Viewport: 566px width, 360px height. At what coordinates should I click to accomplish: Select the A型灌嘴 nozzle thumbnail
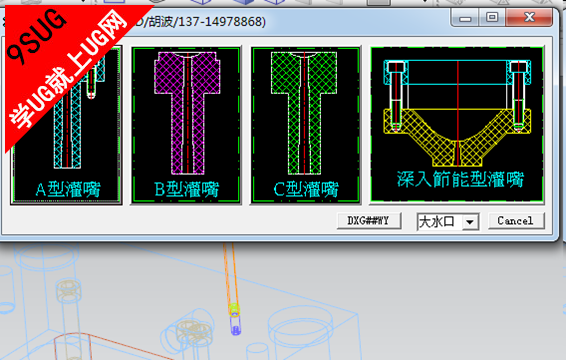[66, 125]
